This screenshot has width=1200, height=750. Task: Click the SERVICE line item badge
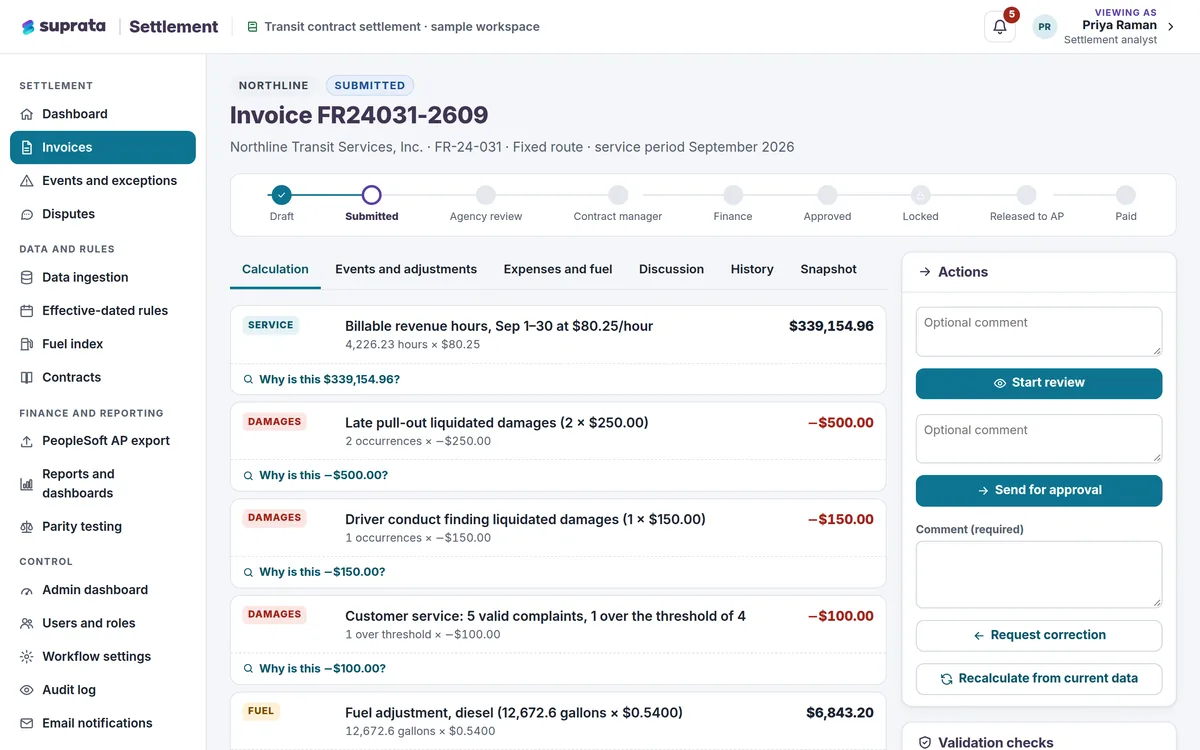271,325
